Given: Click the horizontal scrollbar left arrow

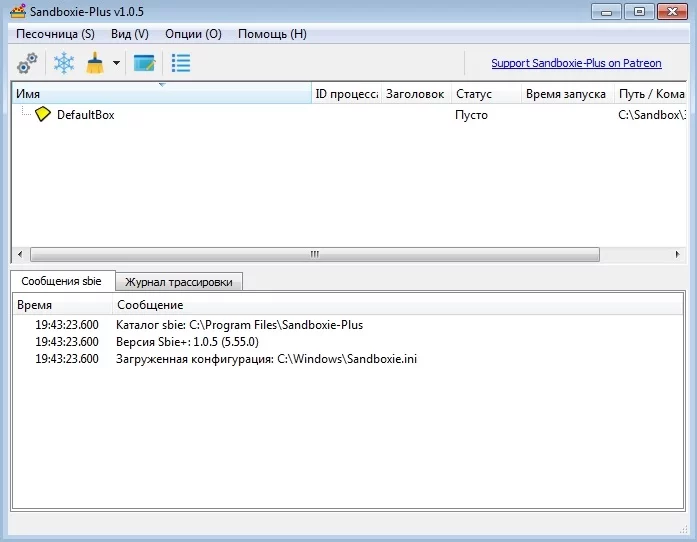Looking at the screenshot, I should pyautogui.click(x=20, y=254).
